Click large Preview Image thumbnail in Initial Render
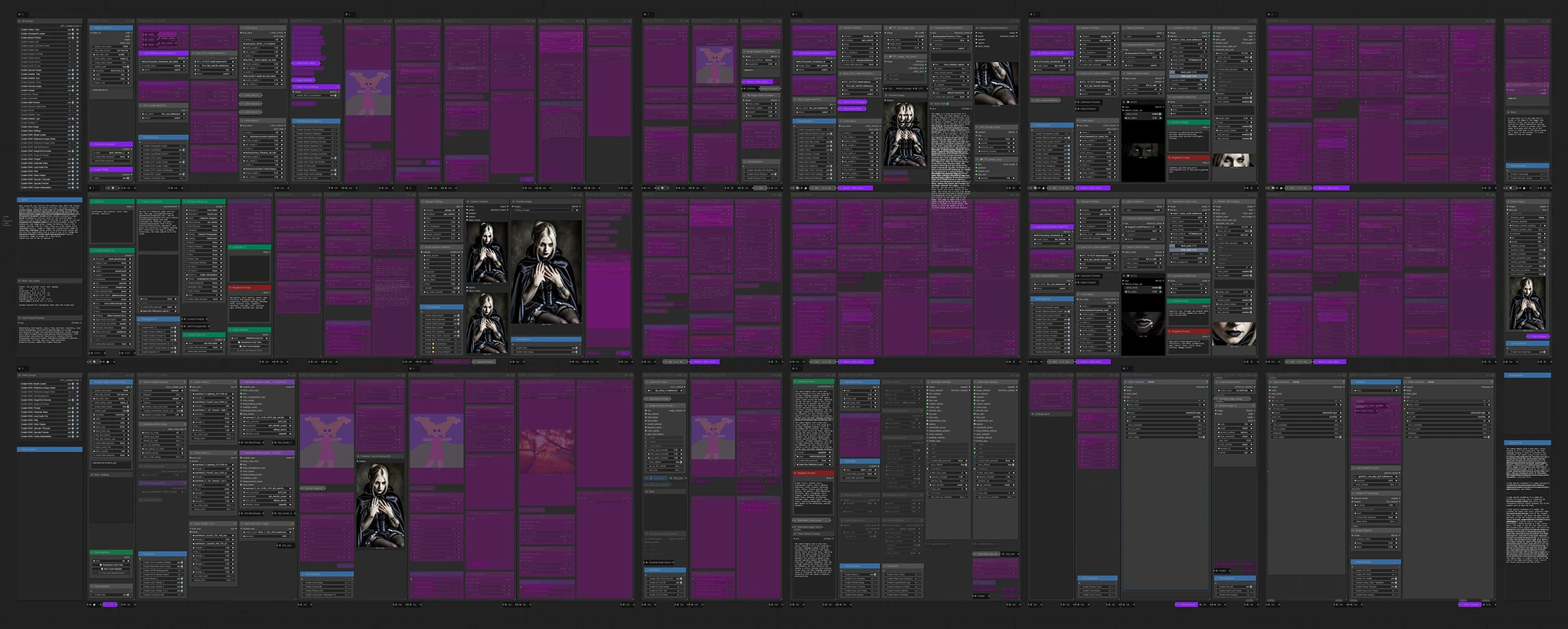1568x629 pixels. tap(547, 272)
